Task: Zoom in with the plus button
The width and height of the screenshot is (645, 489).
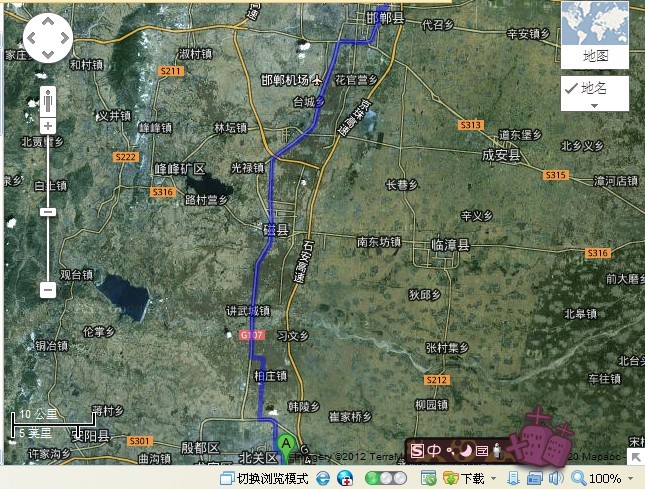Action: click(48, 125)
